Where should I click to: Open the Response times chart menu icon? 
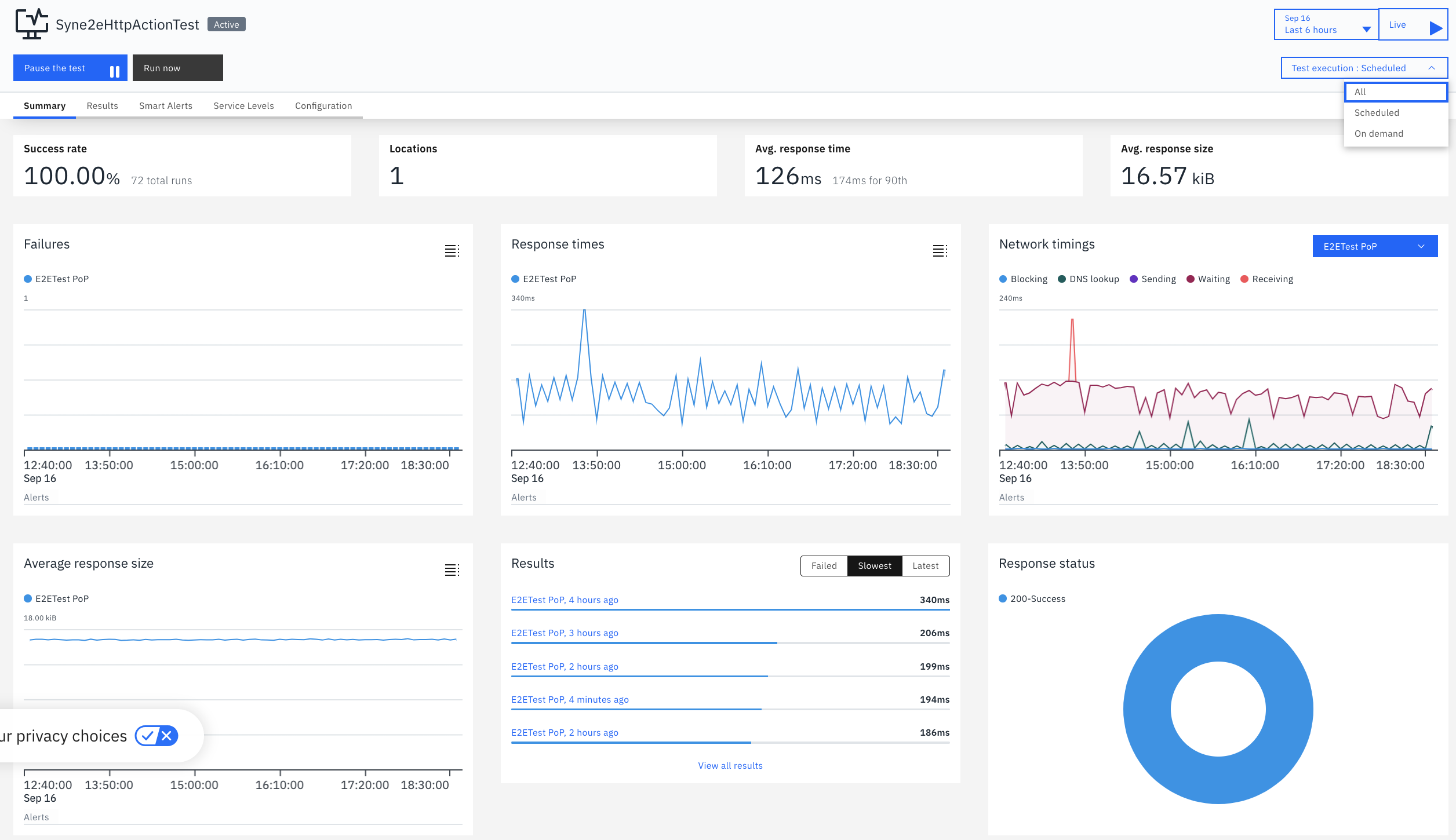(x=940, y=251)
